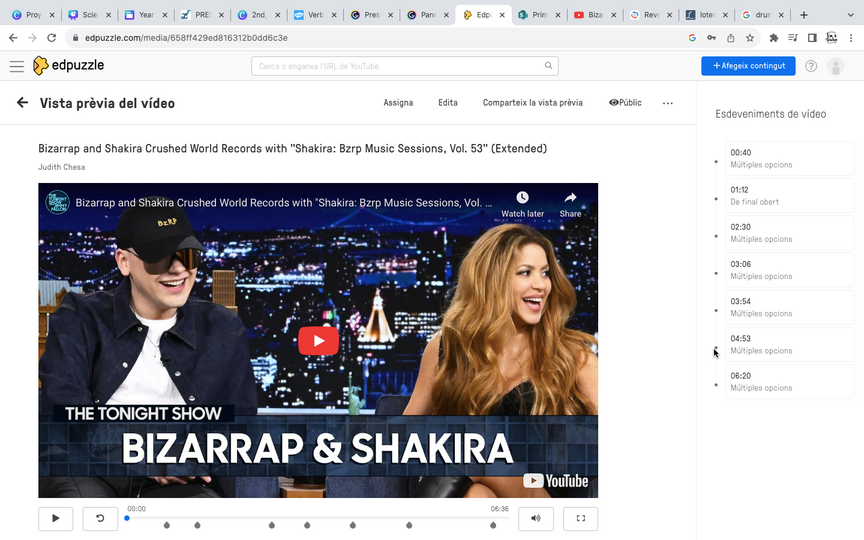Enter fullscreen mode
This screenshot has width=864, height=540.
[580, 518]
